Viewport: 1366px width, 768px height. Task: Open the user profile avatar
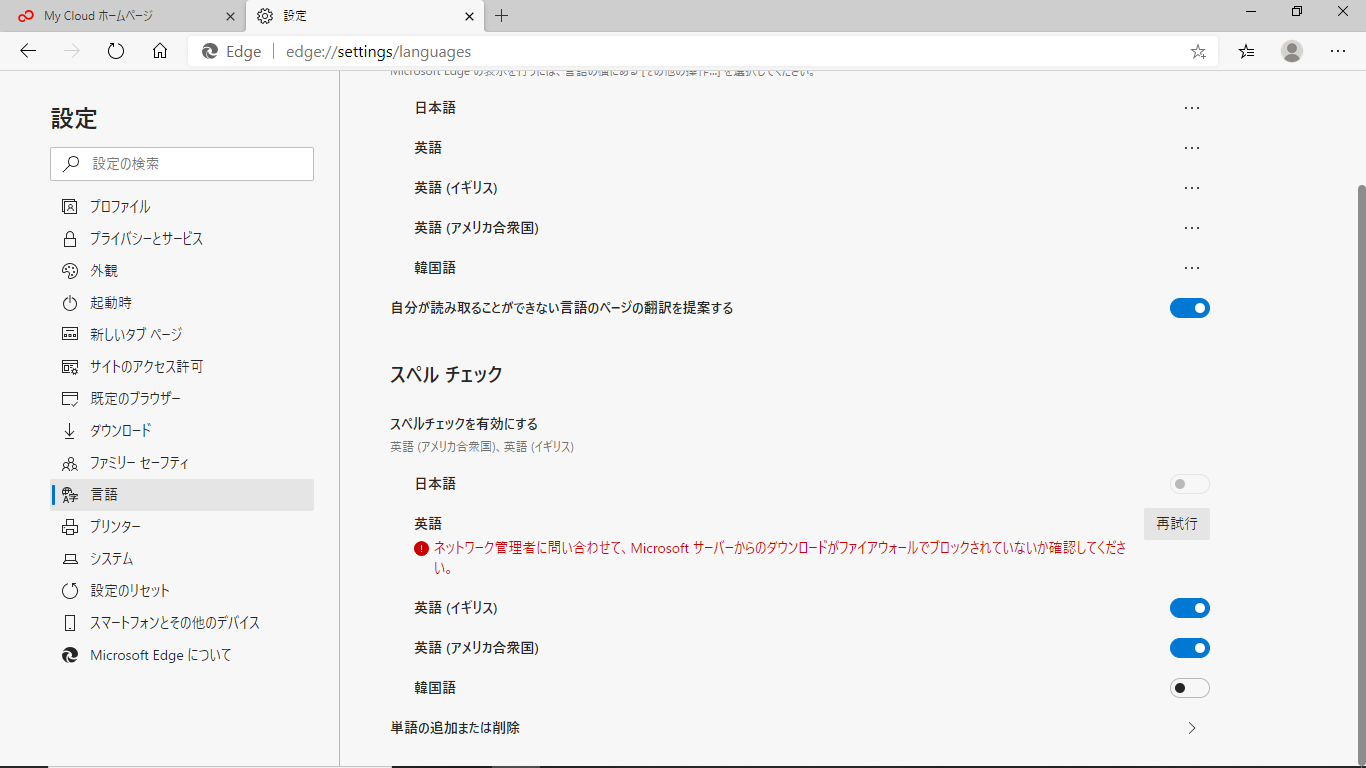[x=1292, y=51]
